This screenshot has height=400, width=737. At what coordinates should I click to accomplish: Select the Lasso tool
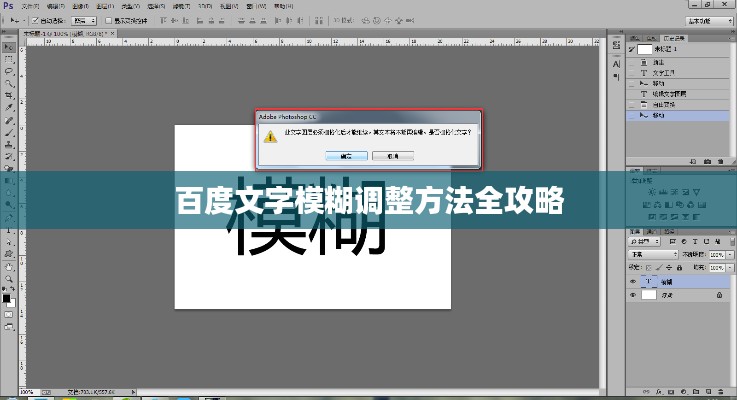9,71
